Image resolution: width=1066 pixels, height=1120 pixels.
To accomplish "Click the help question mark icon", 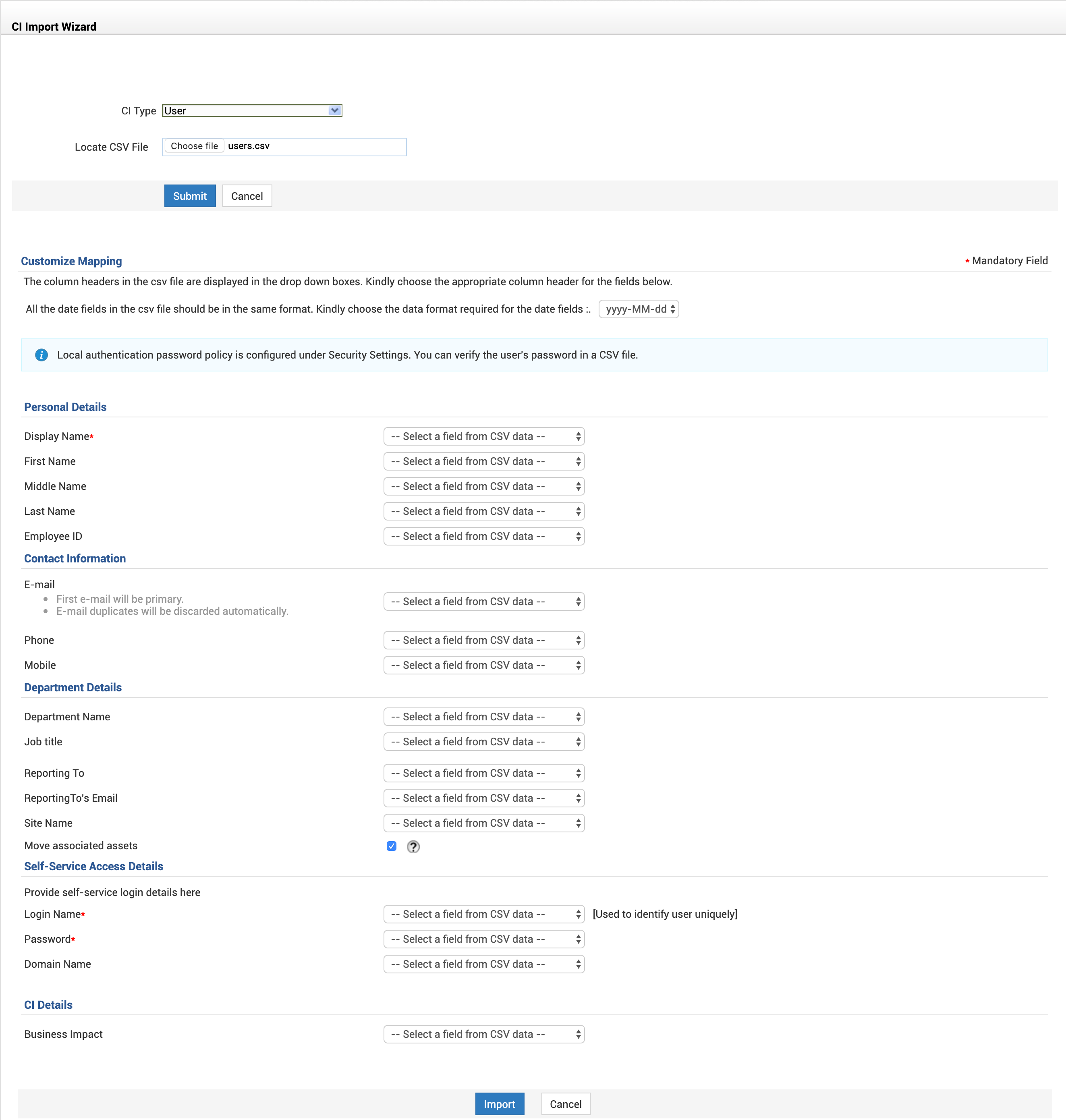I will [413, 847].
